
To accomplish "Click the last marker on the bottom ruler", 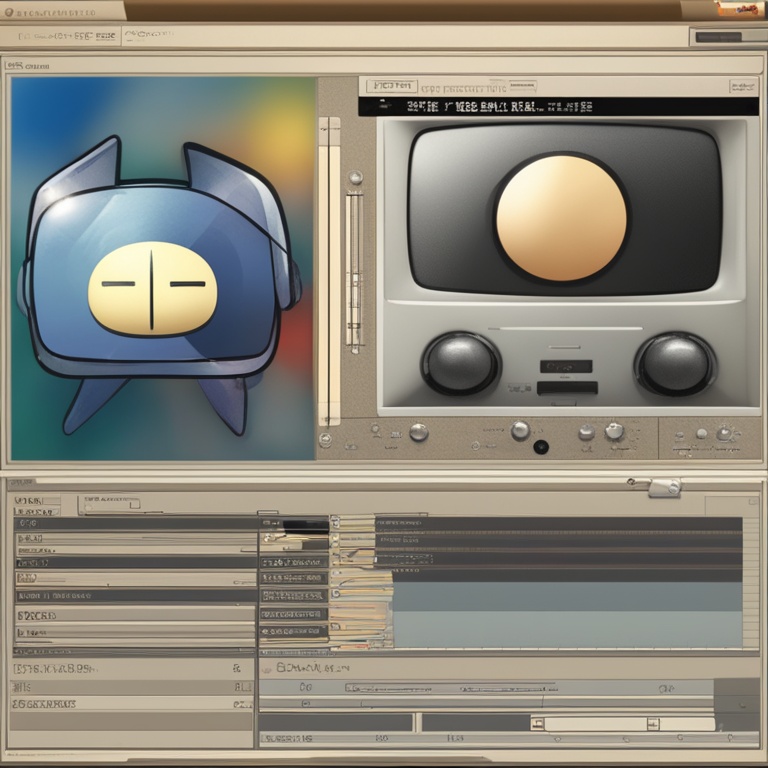I will (x=730, y=737).
